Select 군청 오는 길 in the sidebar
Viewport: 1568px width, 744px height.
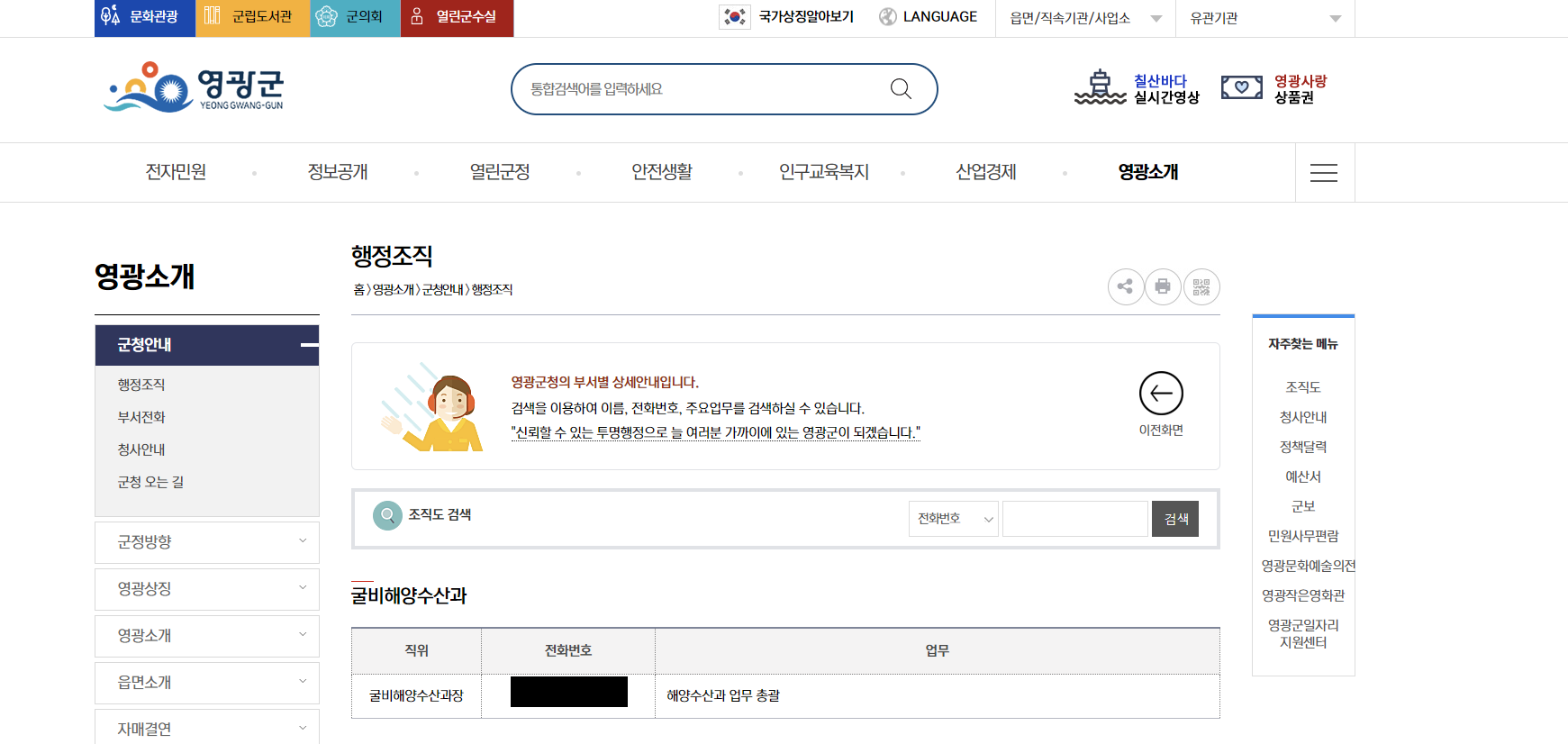click(x=150, y=482)
